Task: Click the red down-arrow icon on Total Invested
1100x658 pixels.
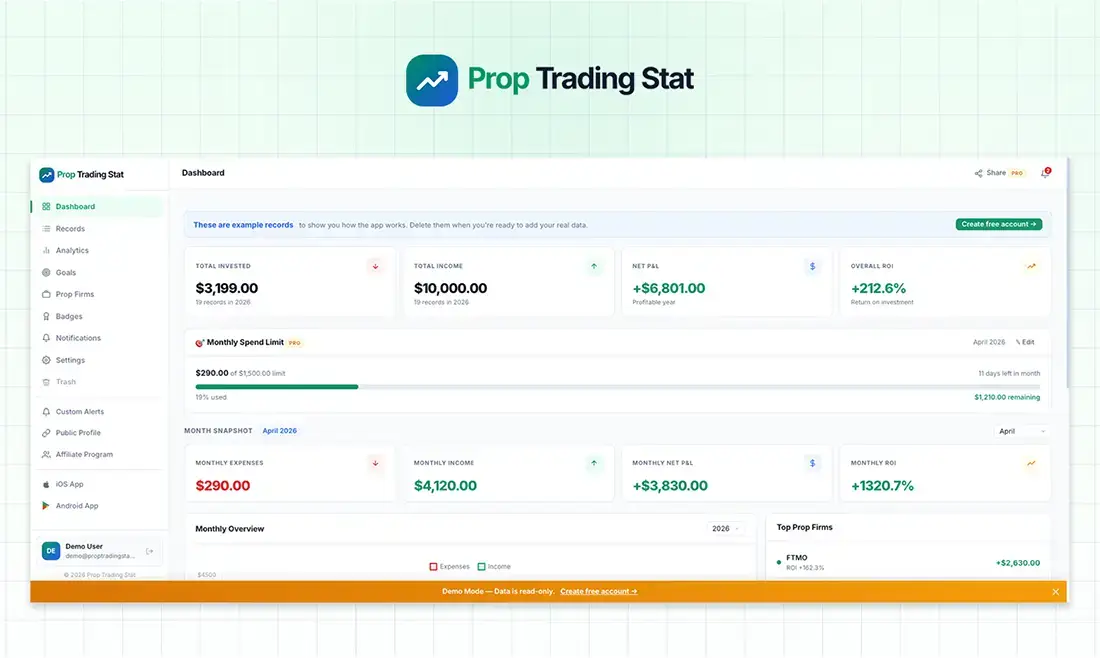Action: (x=375, y=265)
